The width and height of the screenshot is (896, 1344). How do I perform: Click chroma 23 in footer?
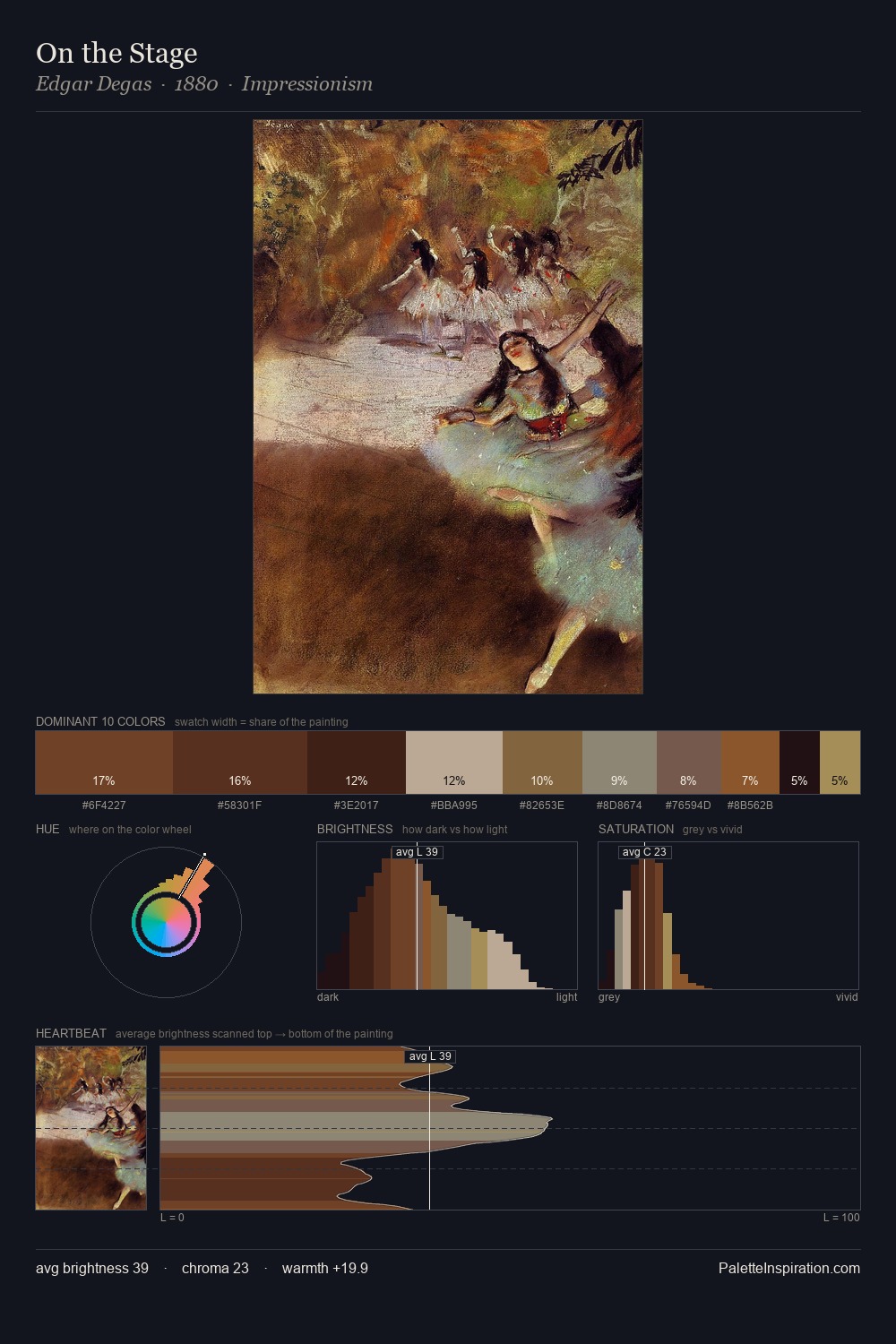(x=215, y=1269)
